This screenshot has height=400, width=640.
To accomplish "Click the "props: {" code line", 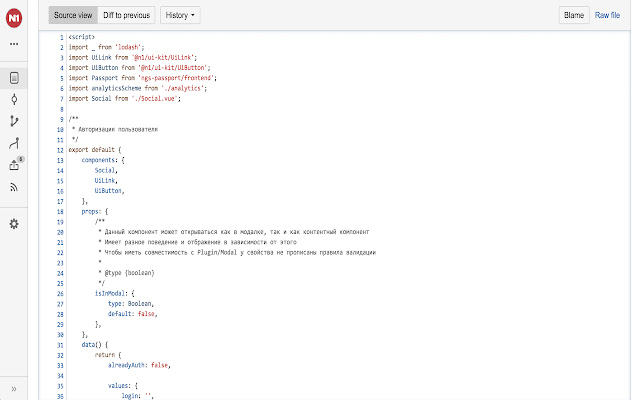I will point(95,211).
